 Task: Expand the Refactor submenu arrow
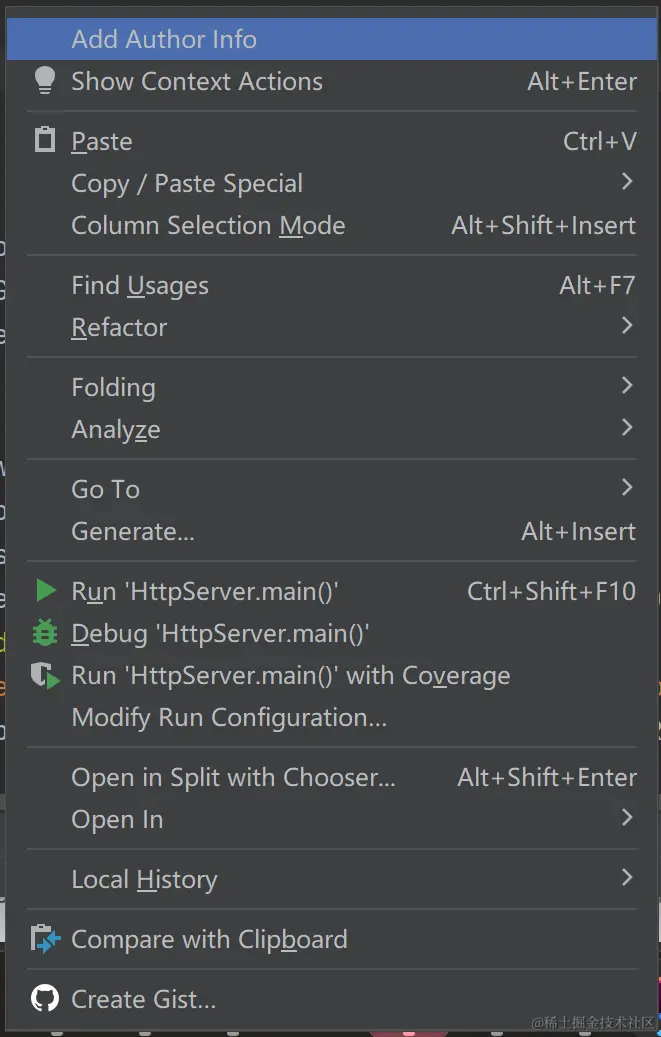point(627,326)
